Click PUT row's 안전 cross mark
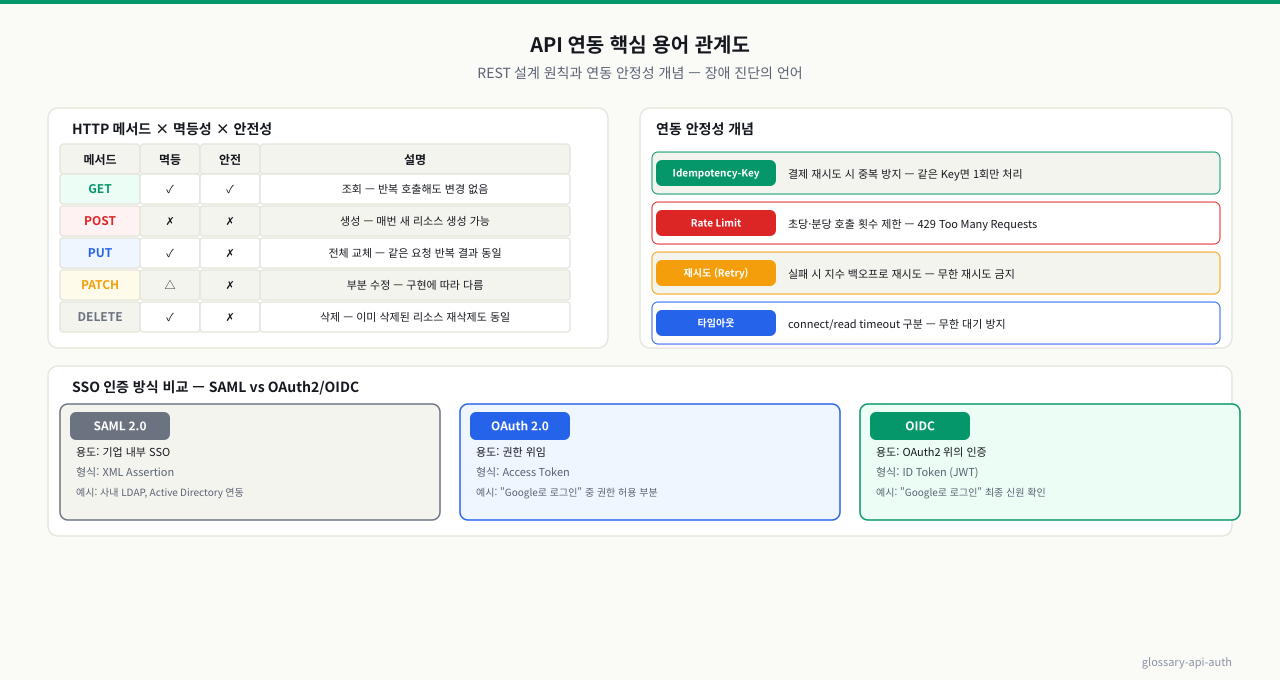The width and height of the screenshot is (1280, 680). (x=230, y=253)
